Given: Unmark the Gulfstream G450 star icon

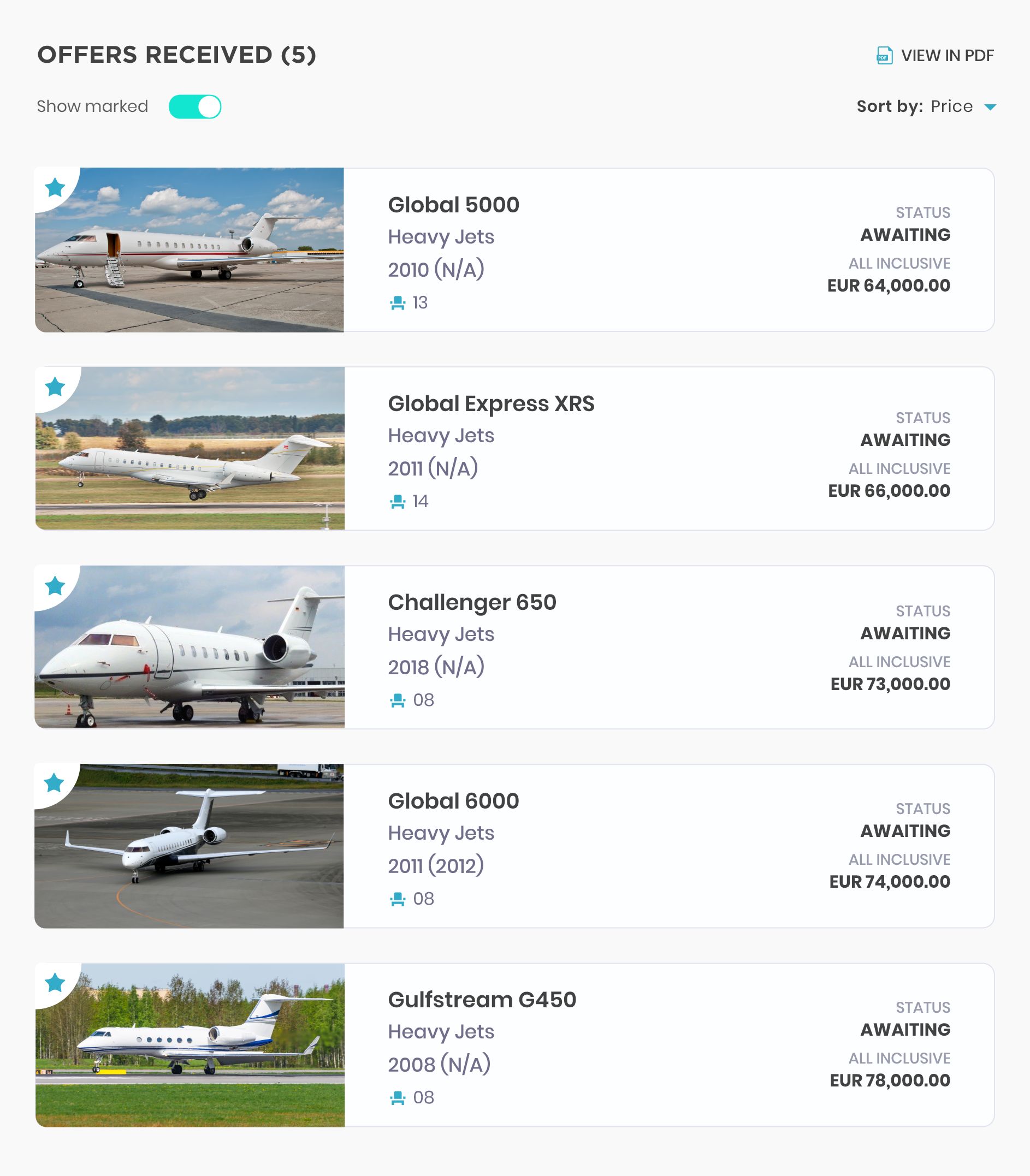Looking at the screenshot, I should point(55,982).
